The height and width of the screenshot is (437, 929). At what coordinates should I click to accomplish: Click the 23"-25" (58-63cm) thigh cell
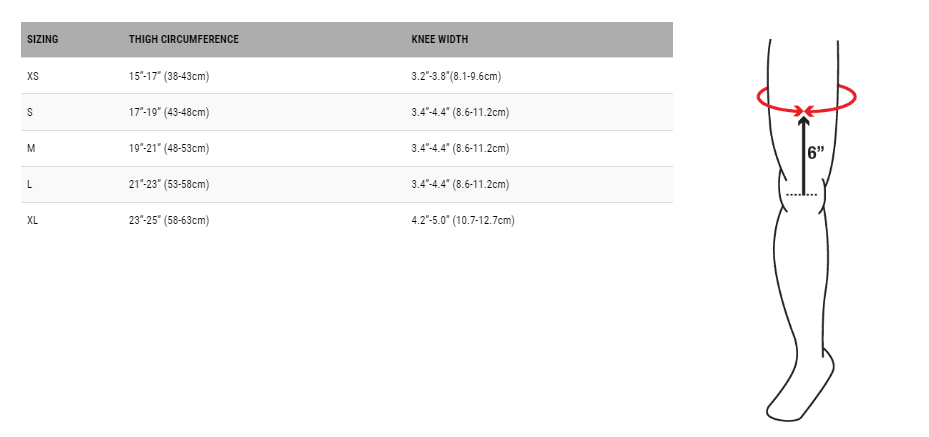click(169, 220)
